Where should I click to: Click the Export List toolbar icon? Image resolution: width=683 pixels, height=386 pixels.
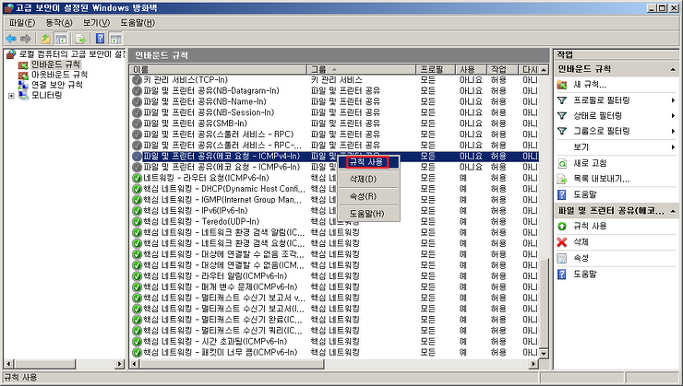(81, 39)
